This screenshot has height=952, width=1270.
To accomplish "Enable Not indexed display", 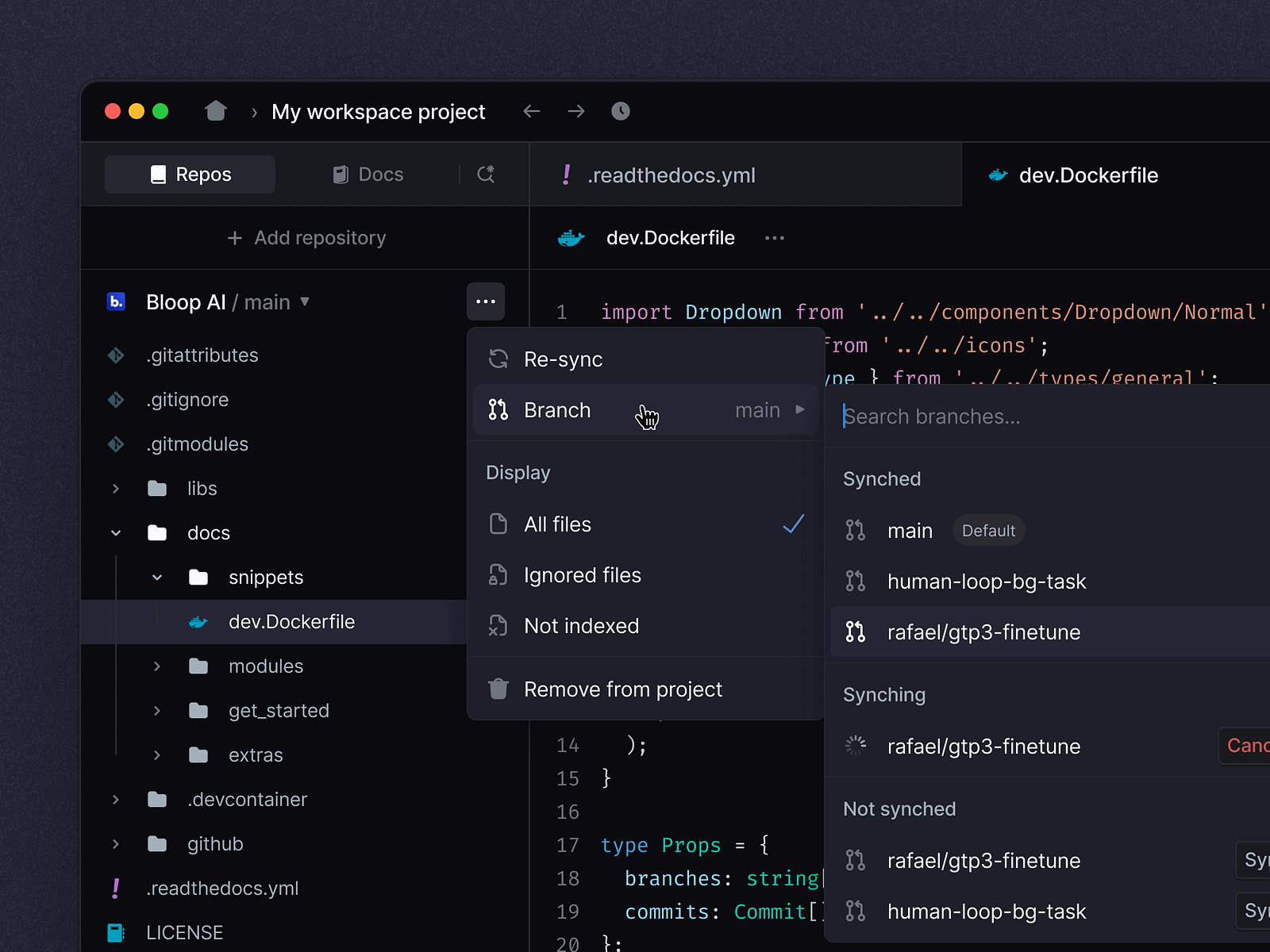I will 580,626.
